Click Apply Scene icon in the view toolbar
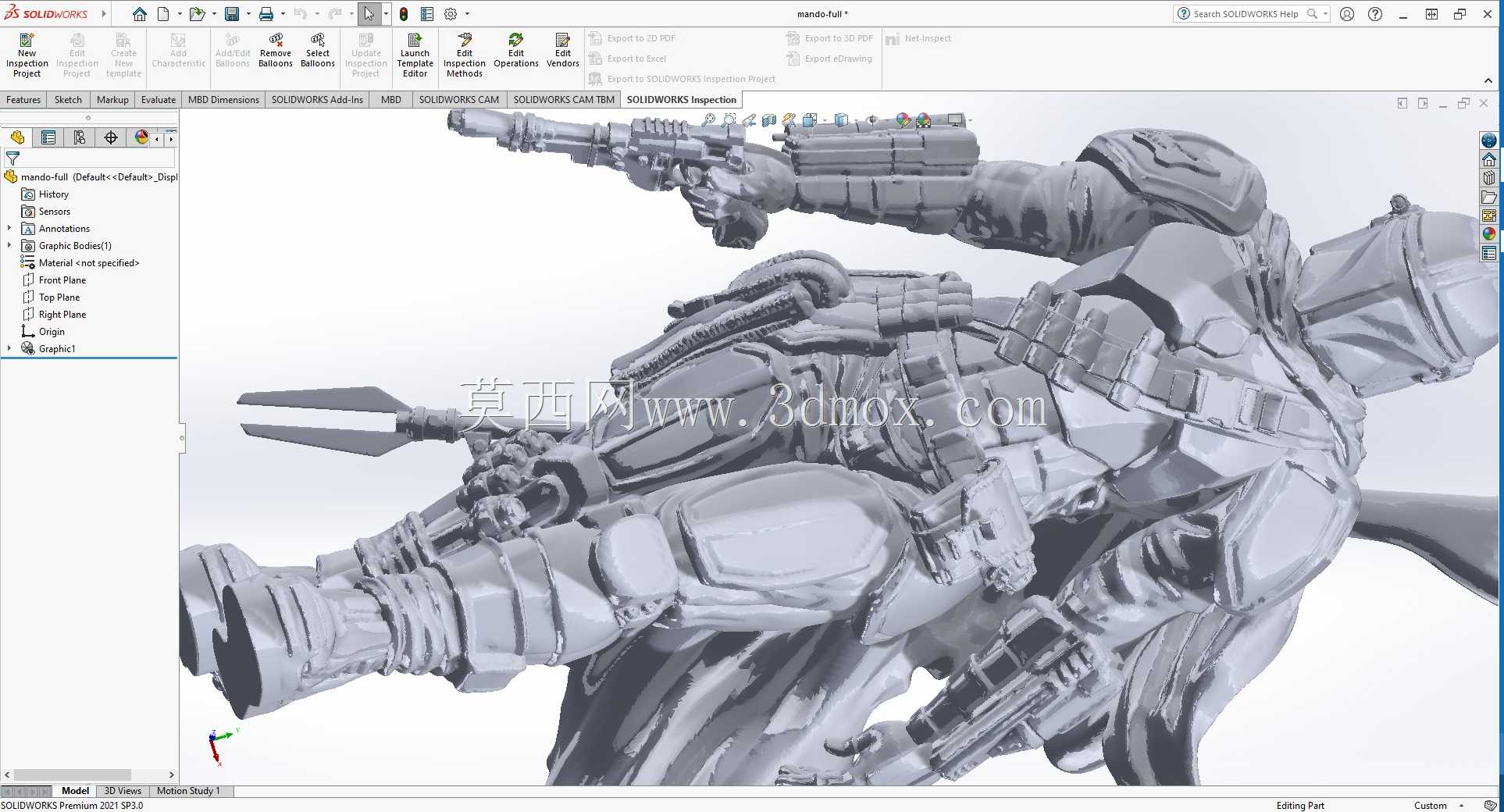 [x=924, y=120]
